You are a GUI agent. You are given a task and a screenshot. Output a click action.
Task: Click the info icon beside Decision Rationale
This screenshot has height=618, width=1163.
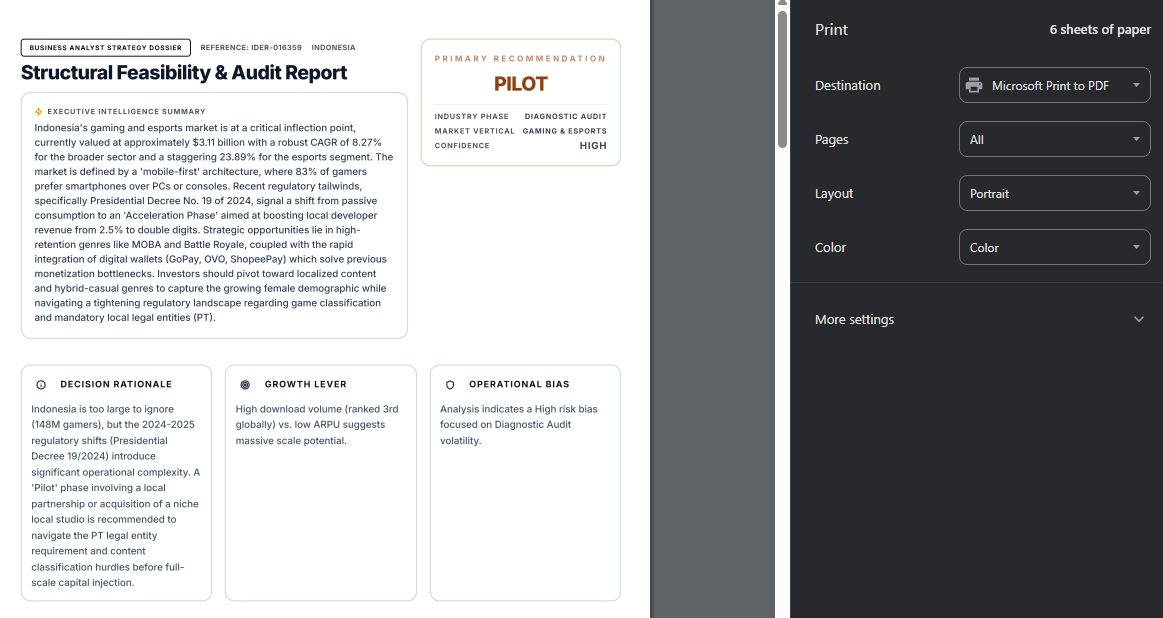click(x=40, y=383)
